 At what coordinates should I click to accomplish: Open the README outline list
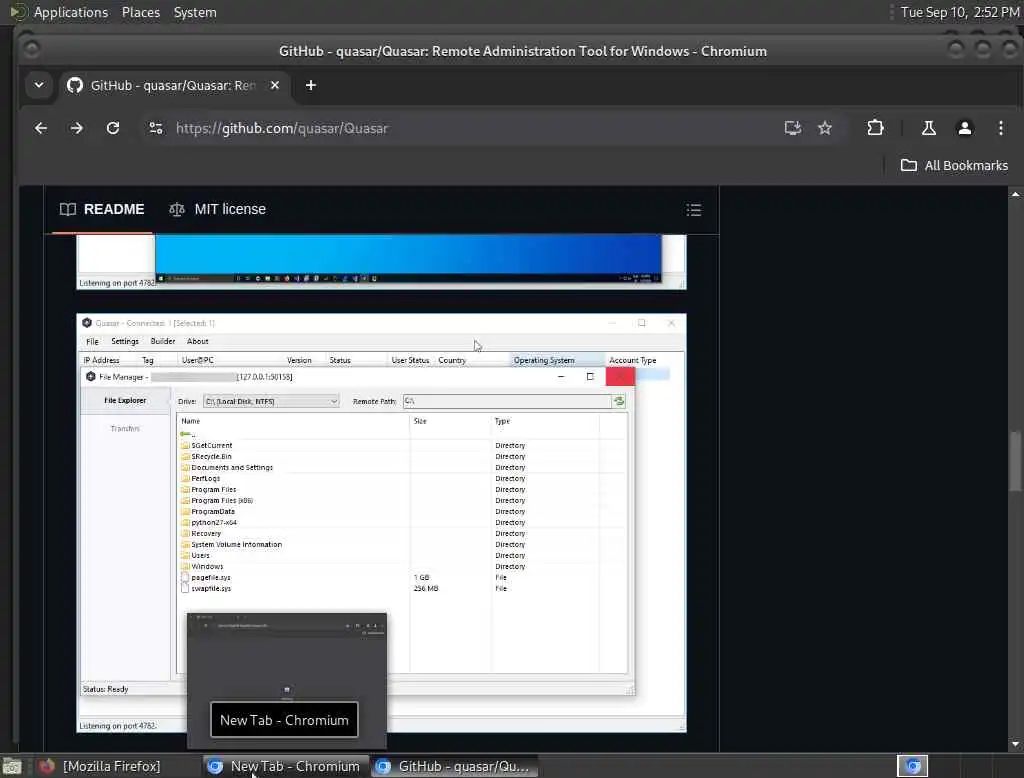coord(694,210)
